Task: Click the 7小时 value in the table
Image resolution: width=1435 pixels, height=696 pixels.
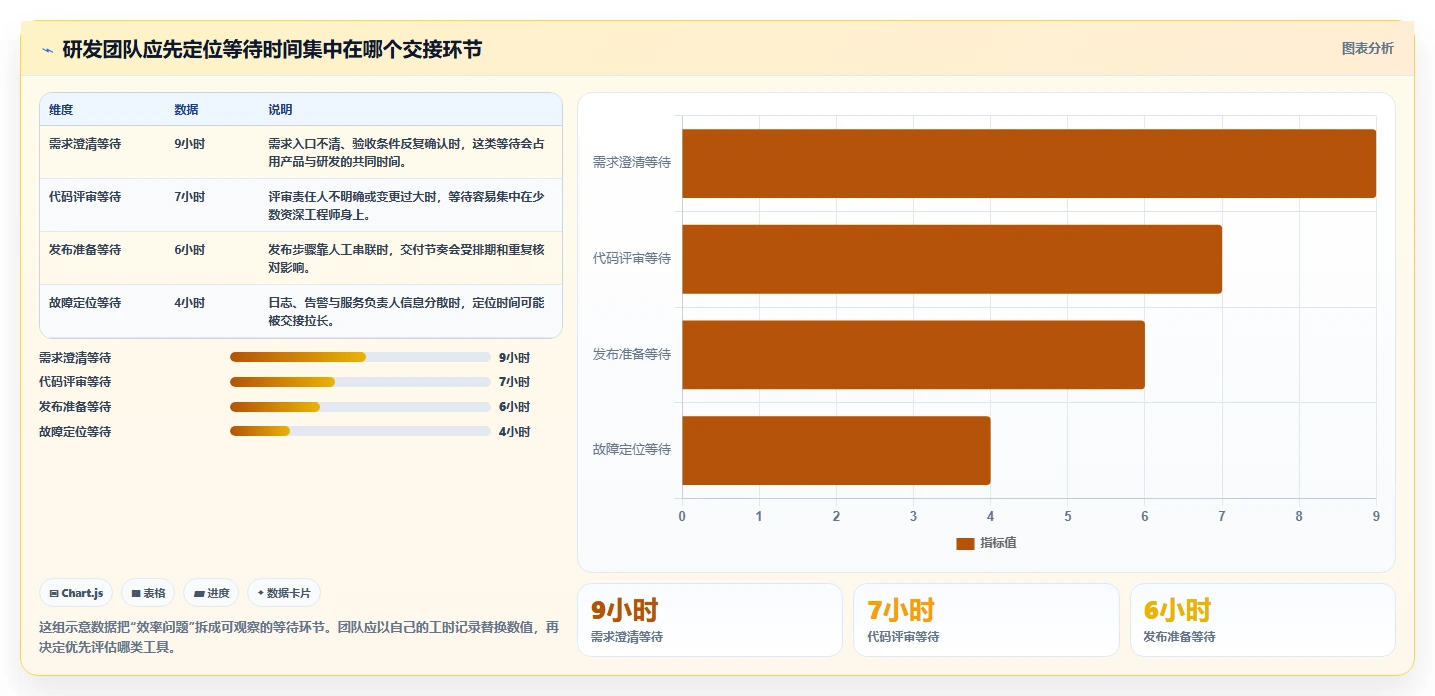Action: (x=189, y=197)
